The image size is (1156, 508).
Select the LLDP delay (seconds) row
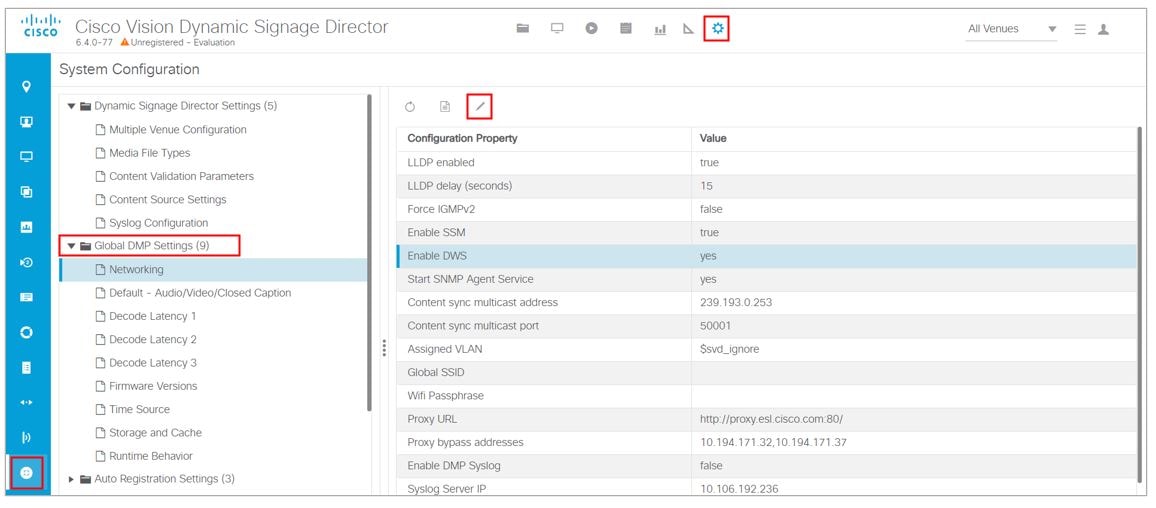pyautogui.click(x=767, y=186)
